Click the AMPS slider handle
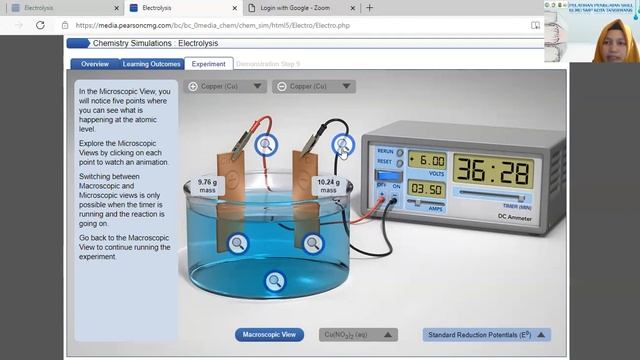 (418, 202)
